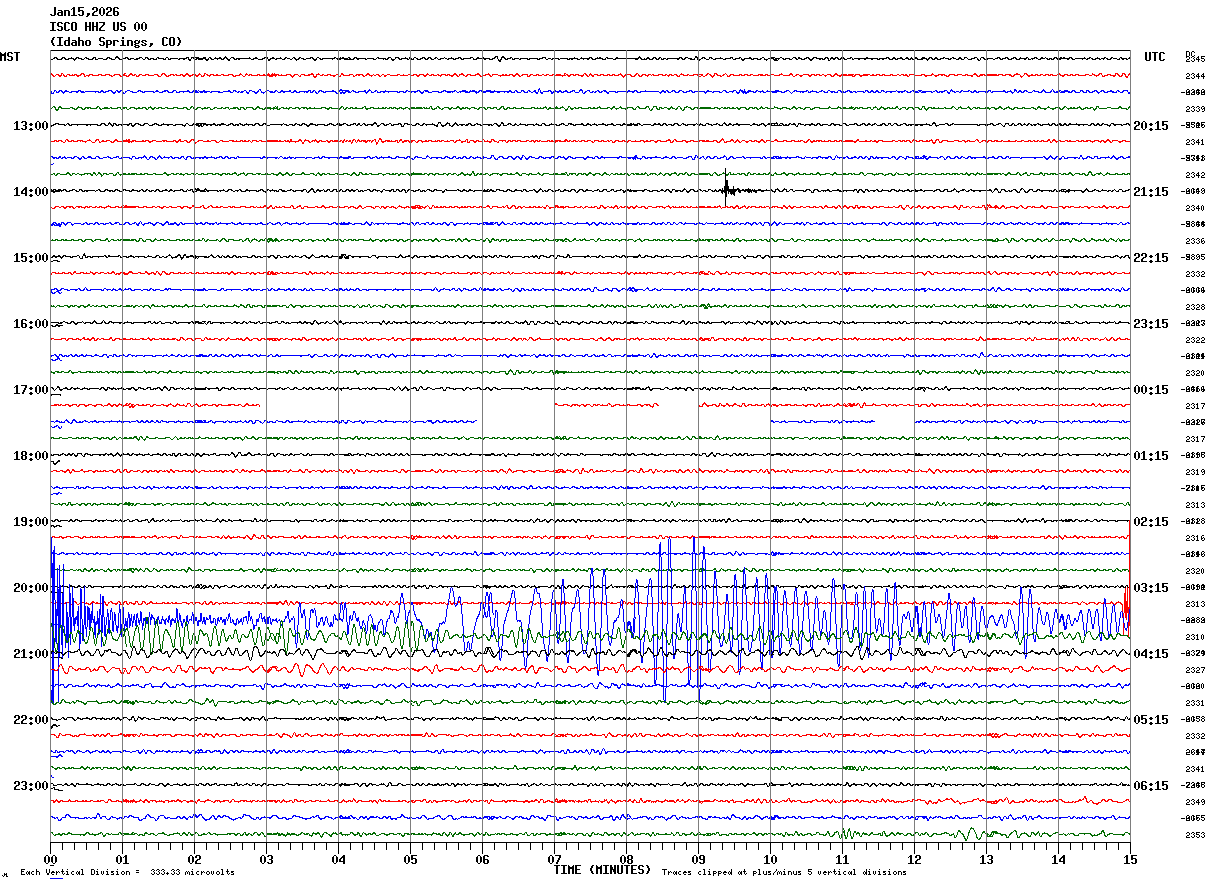The image size is (1210, 886).
Task: Click minute label 01 on the time axis
Action: tap(122, 859)
